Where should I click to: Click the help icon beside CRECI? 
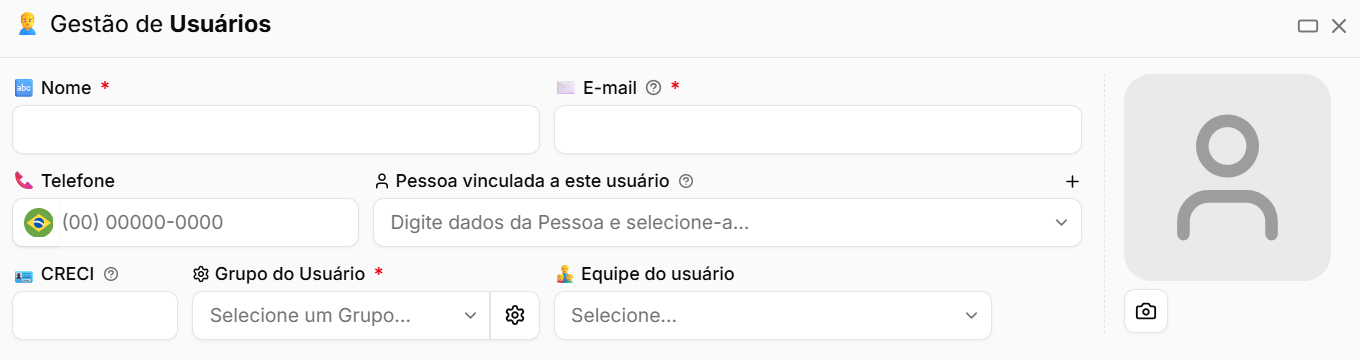[x=111, y=274]
